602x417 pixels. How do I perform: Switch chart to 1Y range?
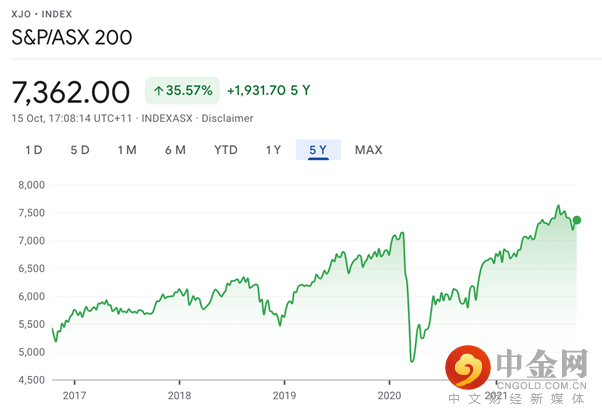tap(273, 150)
